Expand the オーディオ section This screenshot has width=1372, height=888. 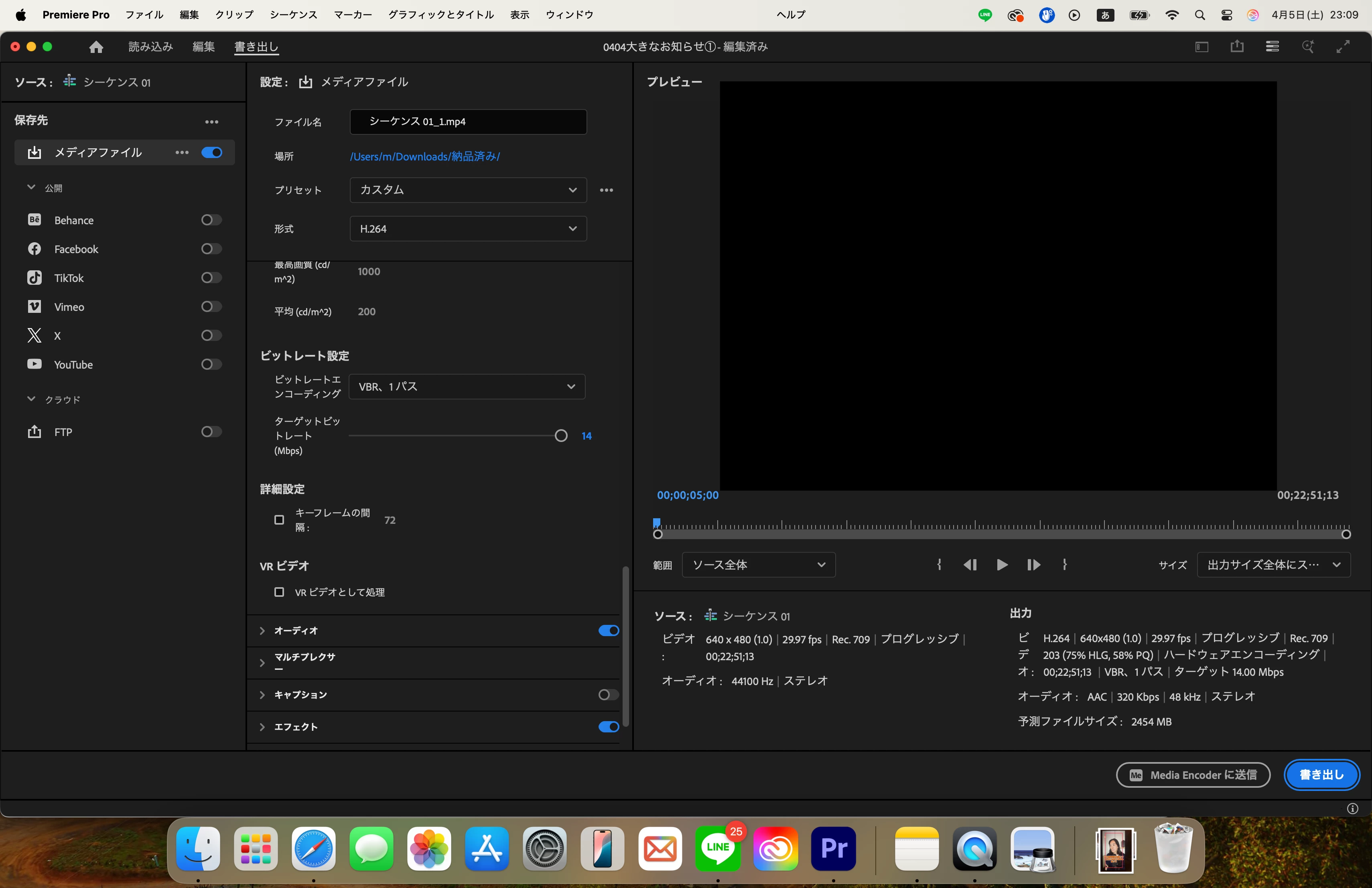point(263,631)
